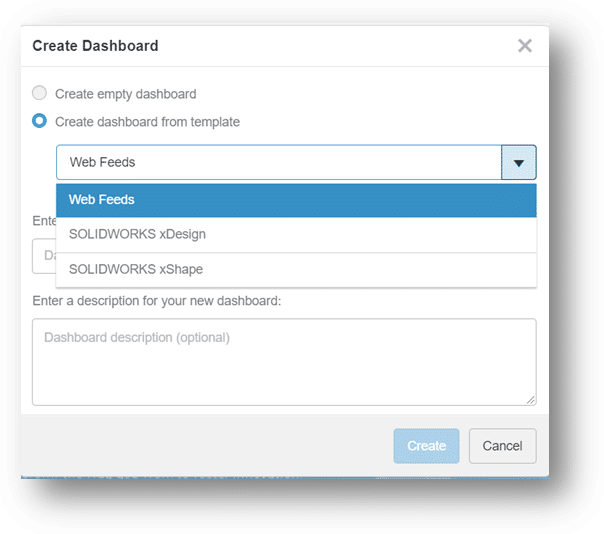Click the "Create empty dashboard" label text
The height and width of the screenshot is (534, 604).
[x=126, y=94]
